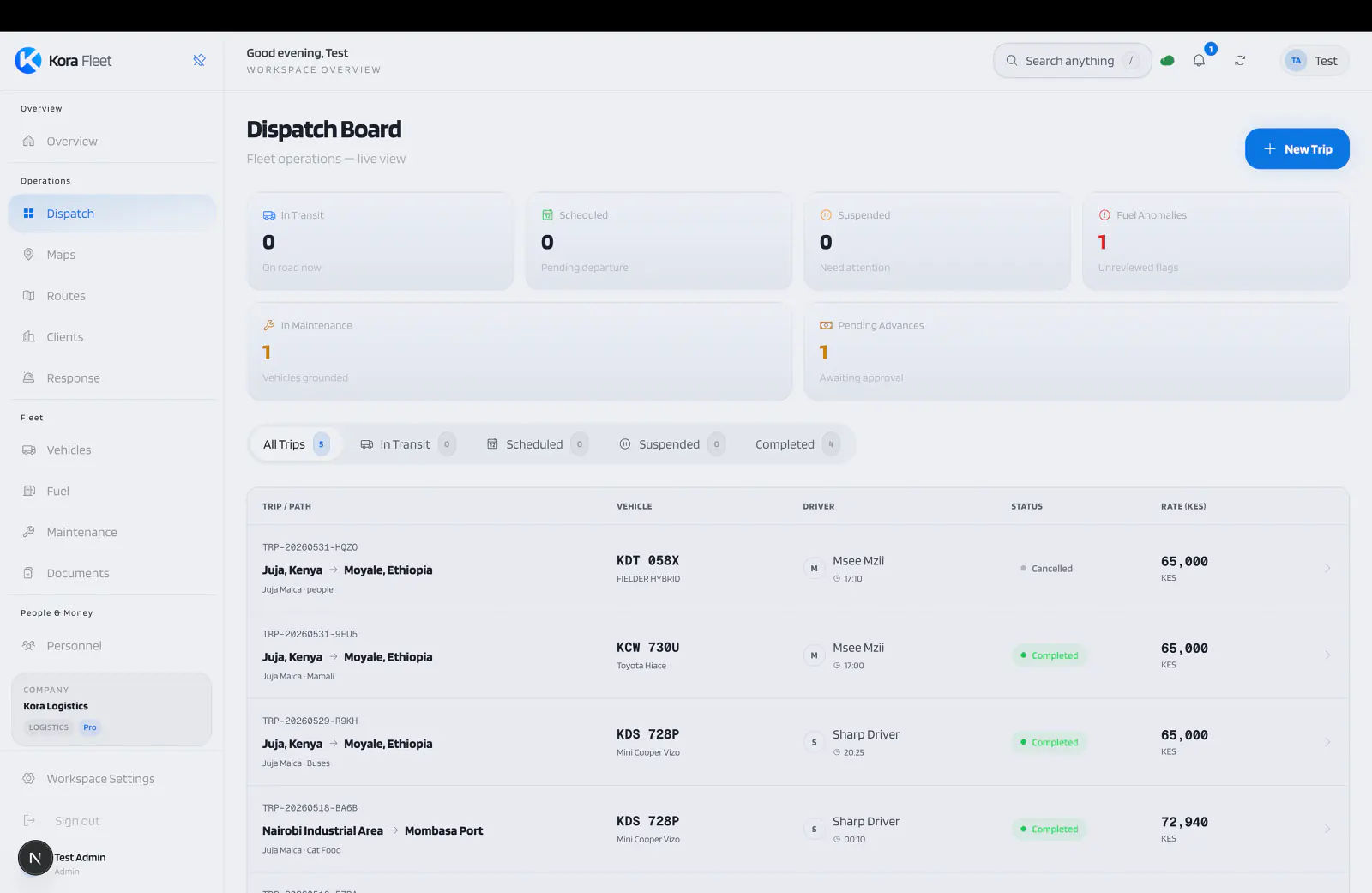Click Nairobi Industrial Area route name
The image size is (1372, 893).
coord(322,831)
